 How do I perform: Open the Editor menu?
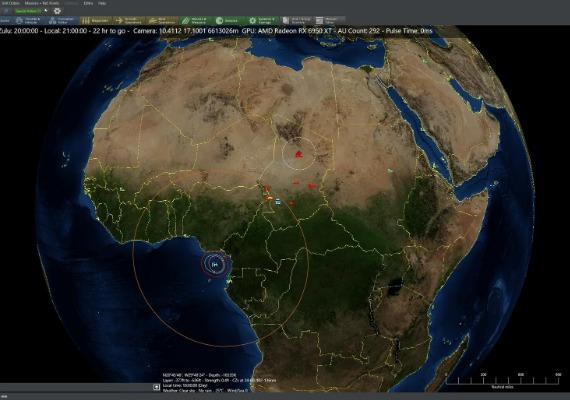[x=88, y=3]
